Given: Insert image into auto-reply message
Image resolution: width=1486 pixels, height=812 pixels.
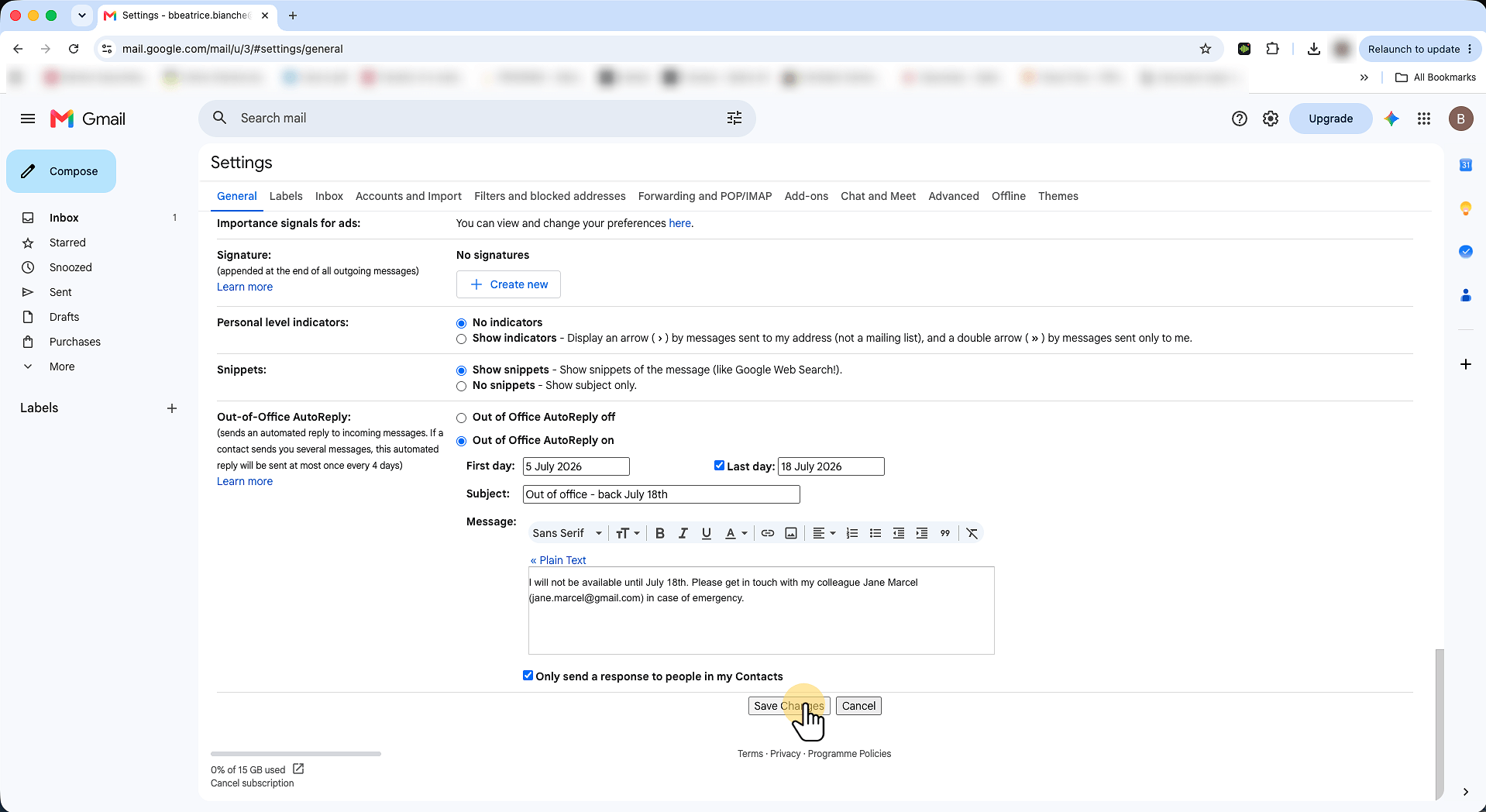Looking at the screenshot, I should click(791, 533).
